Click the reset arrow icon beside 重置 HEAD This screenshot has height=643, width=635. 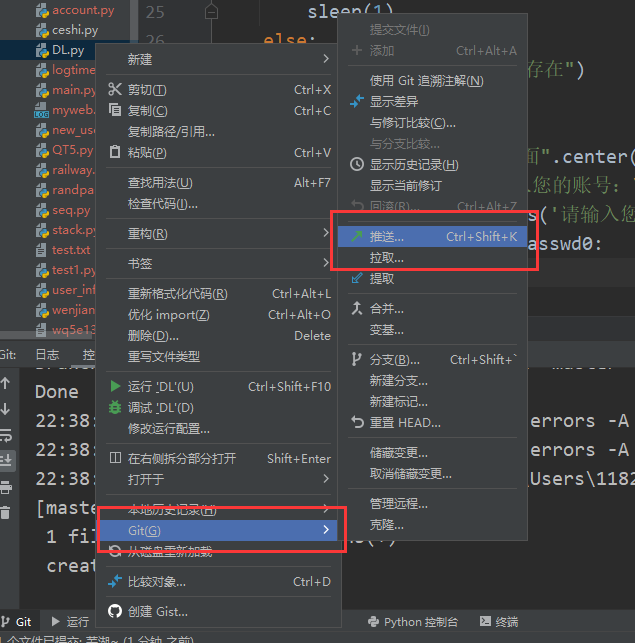click(357, 422)
